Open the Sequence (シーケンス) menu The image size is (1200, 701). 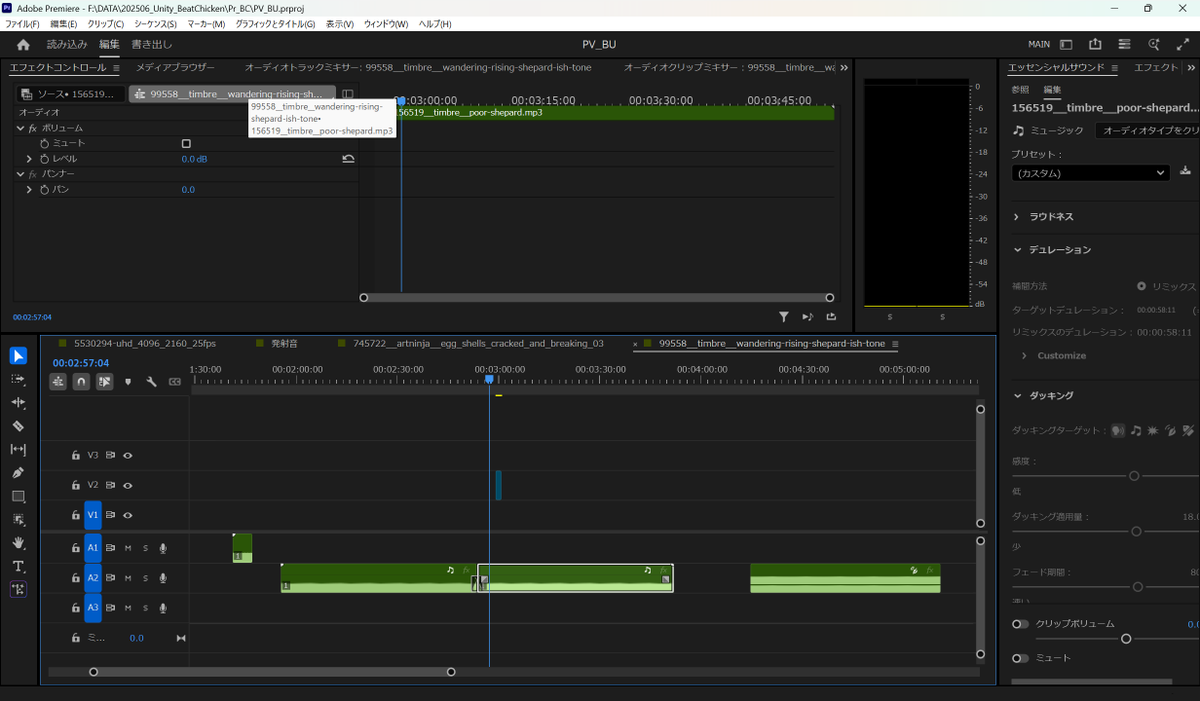tap(155, 24)
